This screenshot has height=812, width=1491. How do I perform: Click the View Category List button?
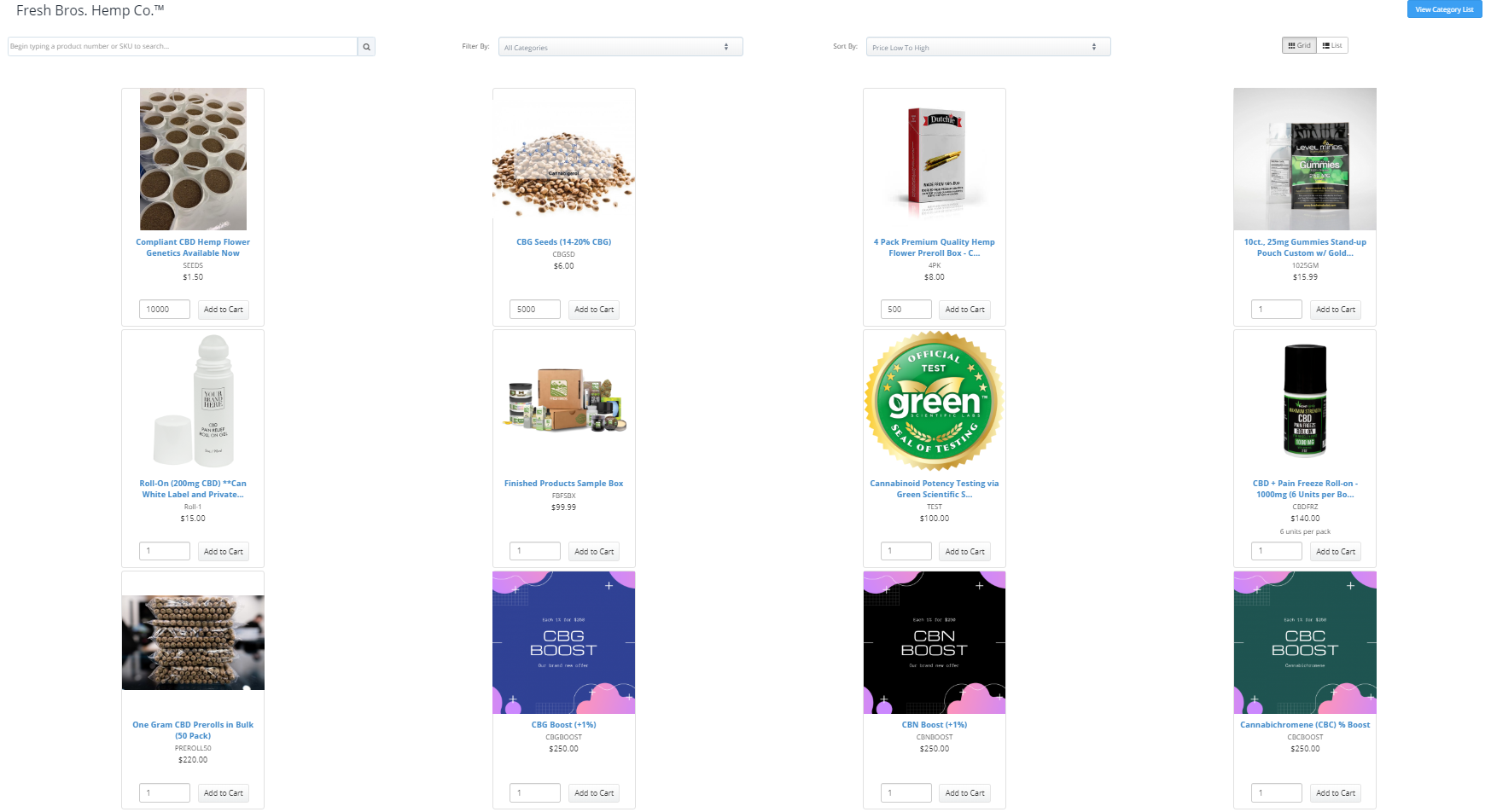(x=1444, y=9)
